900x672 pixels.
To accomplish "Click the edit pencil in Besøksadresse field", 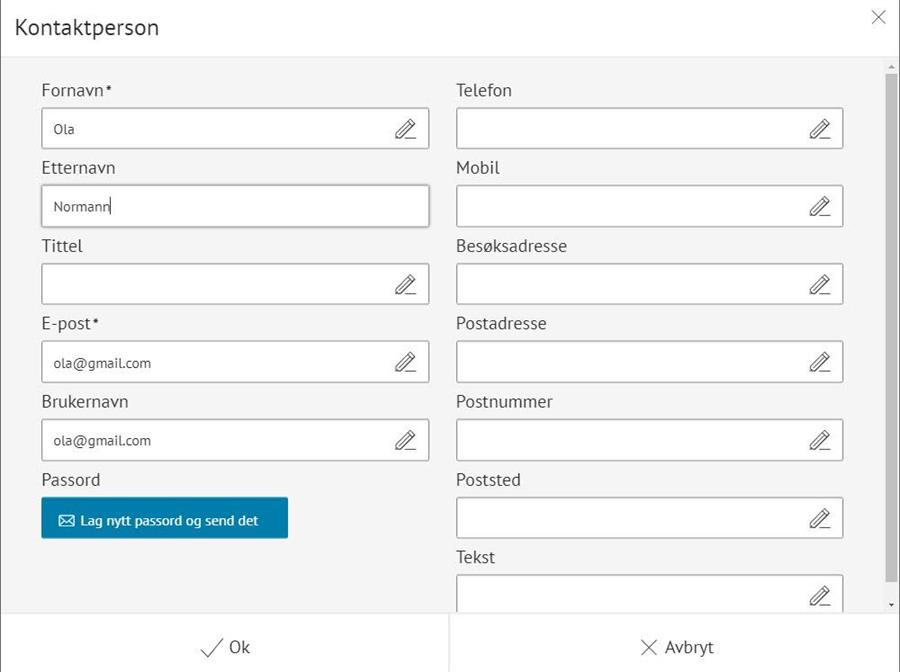I will click(820, 285).
